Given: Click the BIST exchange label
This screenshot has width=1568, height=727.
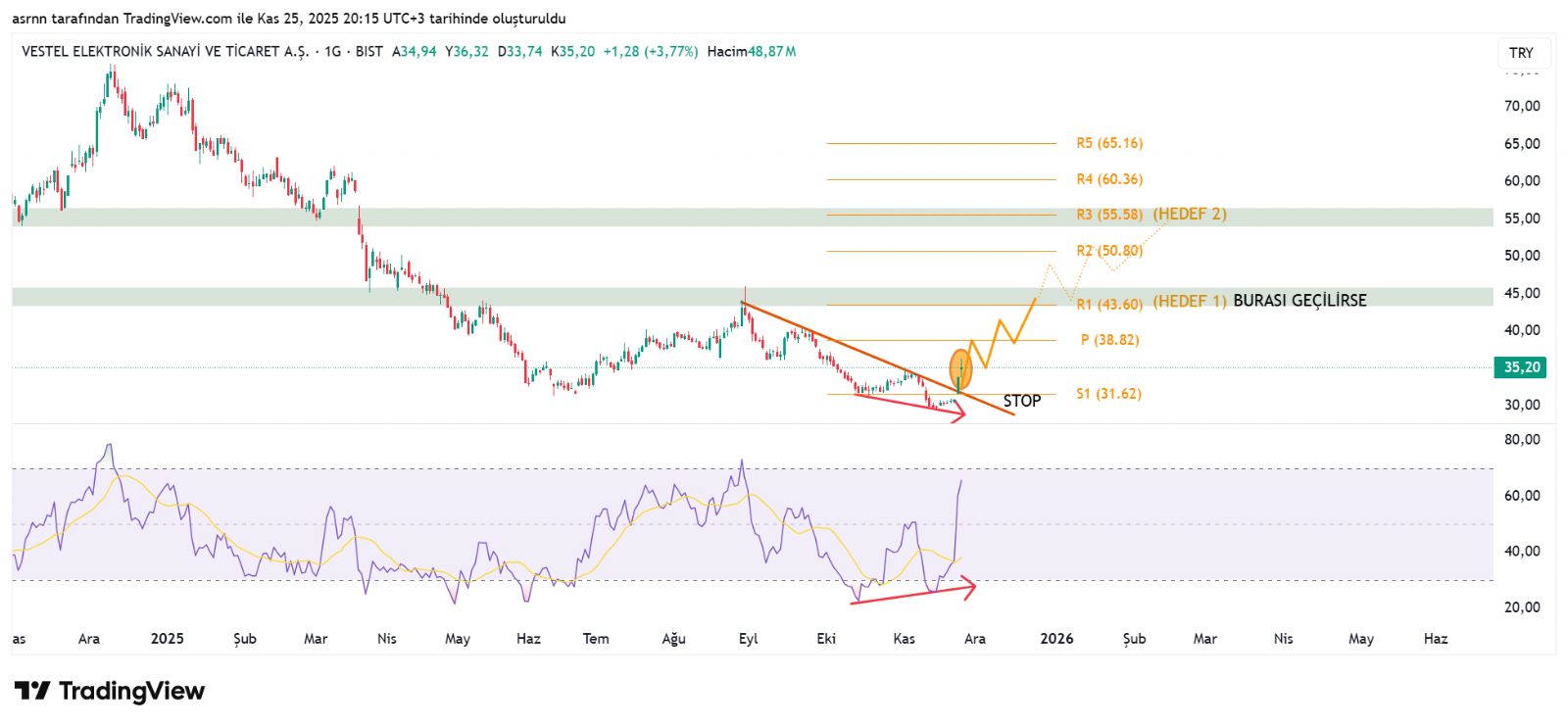Looking at the screenshot, I should coord(369,51).
